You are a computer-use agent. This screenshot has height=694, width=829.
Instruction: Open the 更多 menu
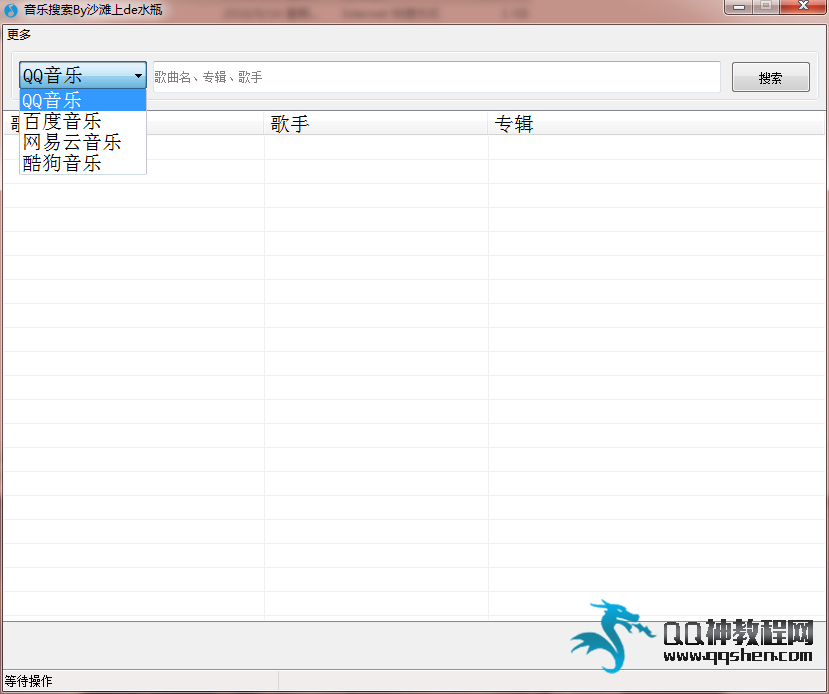[x=19, y=35]
